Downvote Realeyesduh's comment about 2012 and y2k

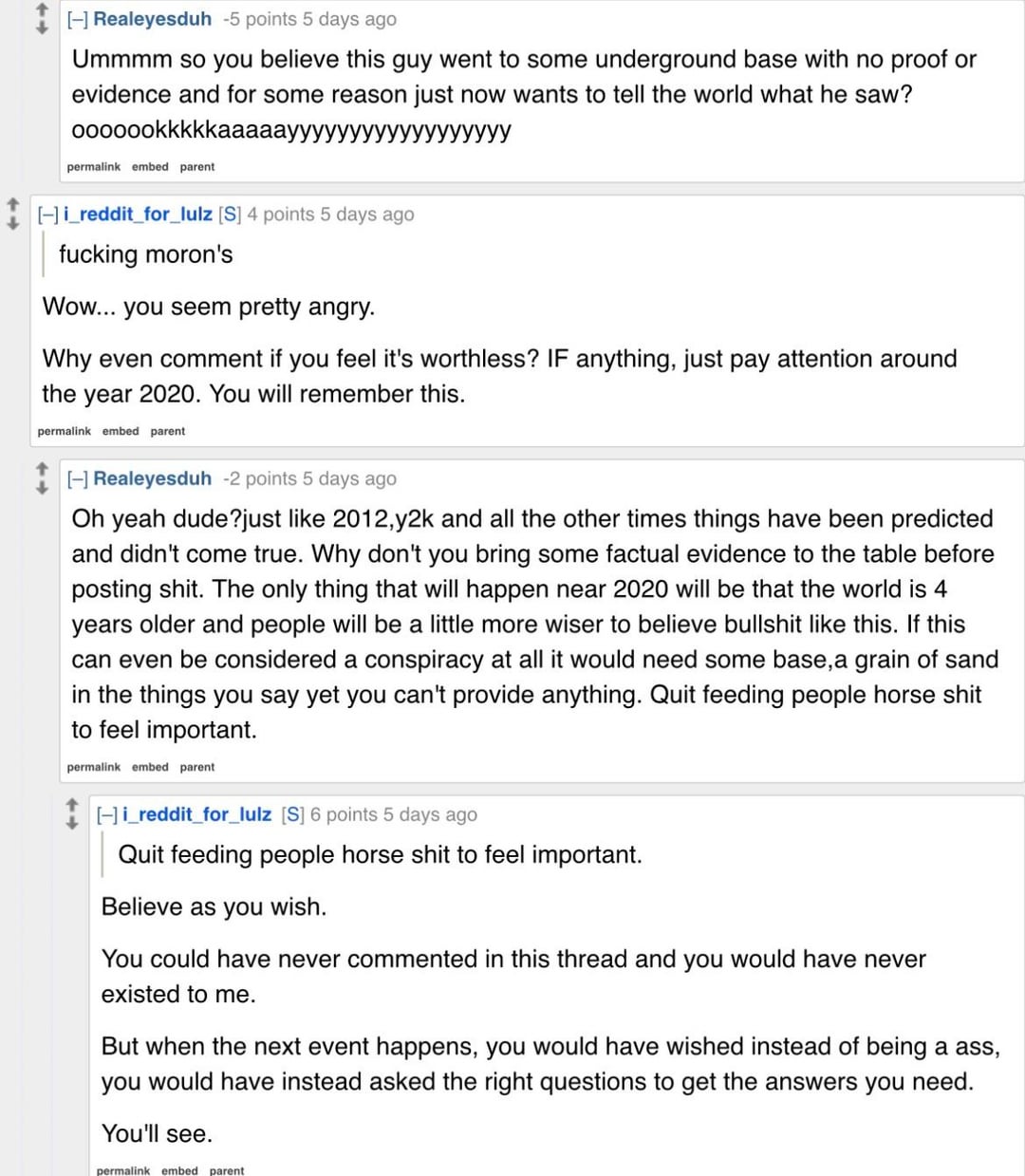tap(42, 487)
